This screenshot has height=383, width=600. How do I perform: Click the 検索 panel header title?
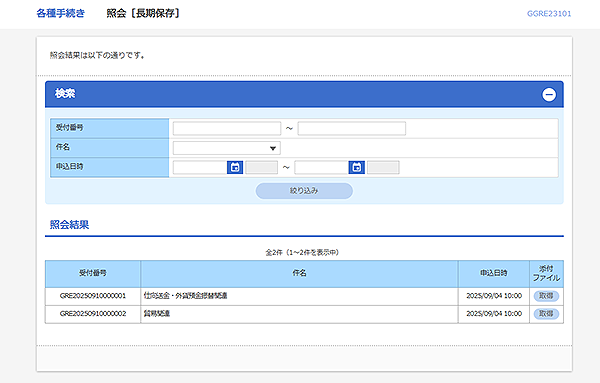(x=65, y=93)
